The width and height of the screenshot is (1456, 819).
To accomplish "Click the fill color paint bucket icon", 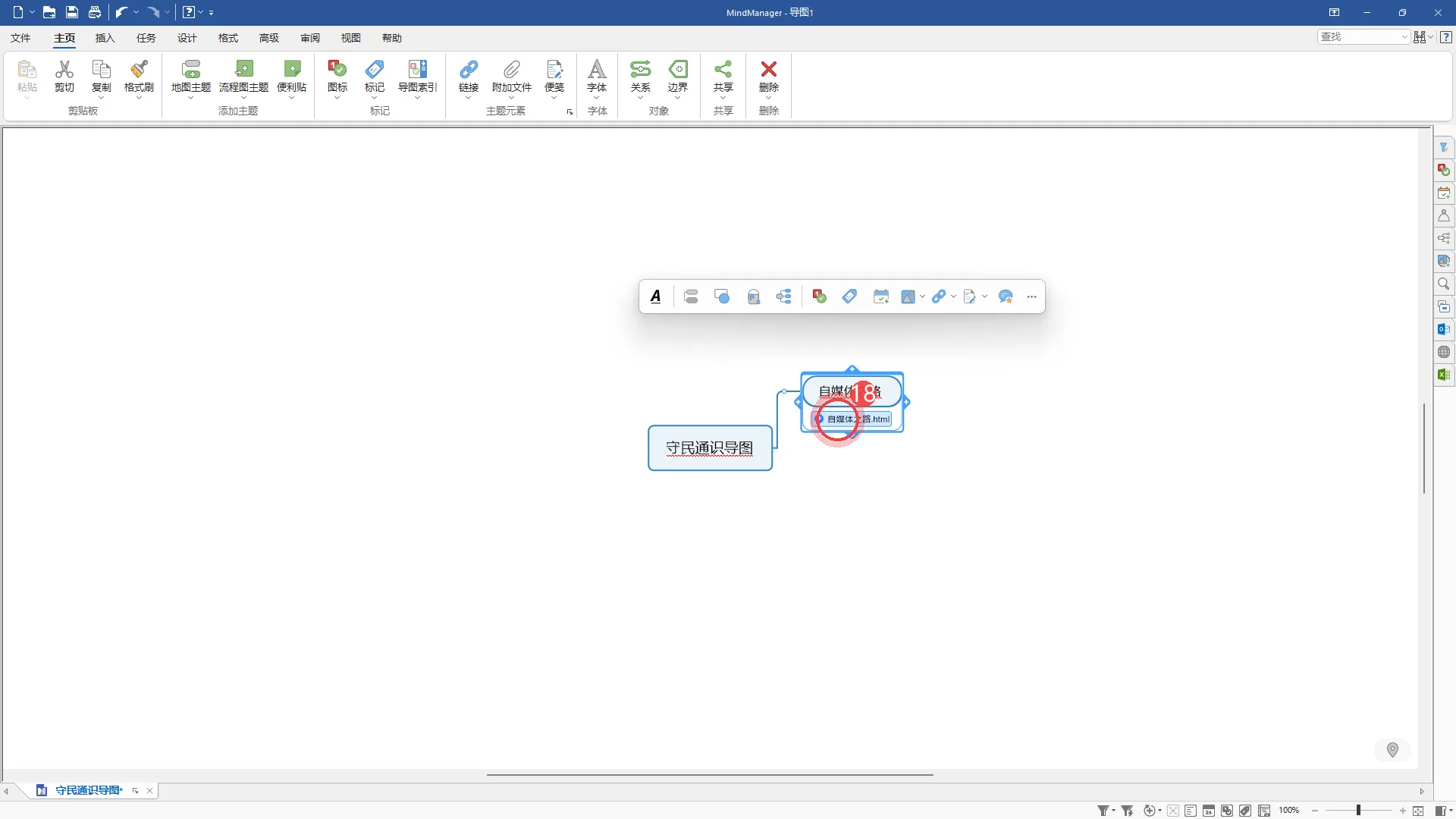I will pos(754,297).
